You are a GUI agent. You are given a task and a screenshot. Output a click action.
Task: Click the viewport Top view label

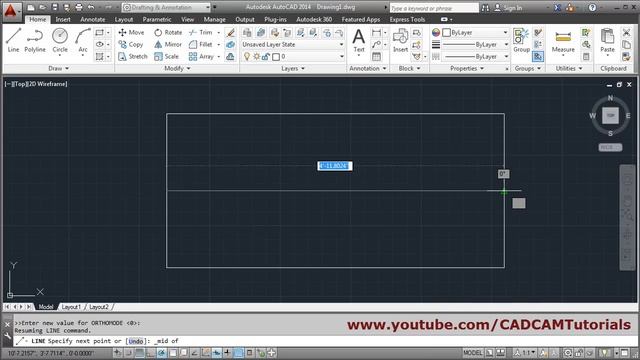point(20,84)
